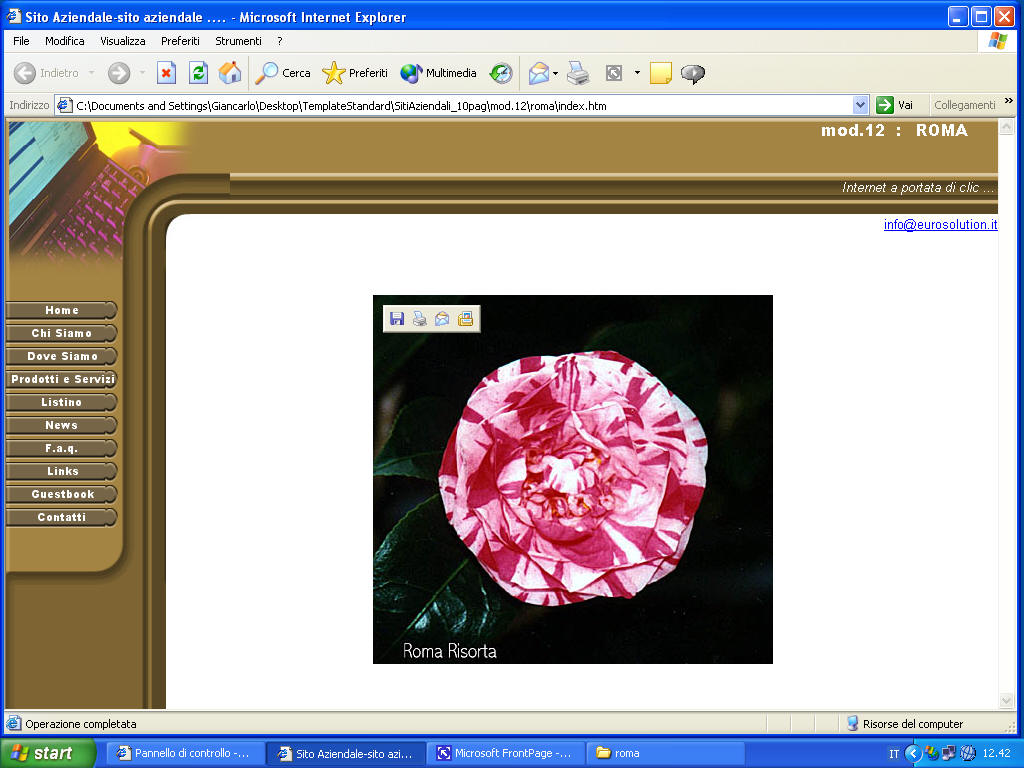Open the F.a.q. page

61,448
